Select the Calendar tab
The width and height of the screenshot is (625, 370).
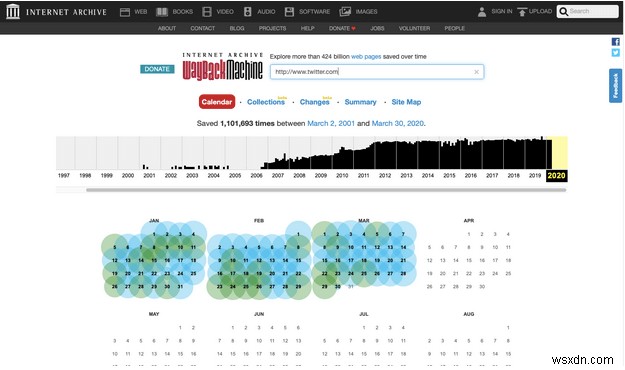[x=217, y=102]
